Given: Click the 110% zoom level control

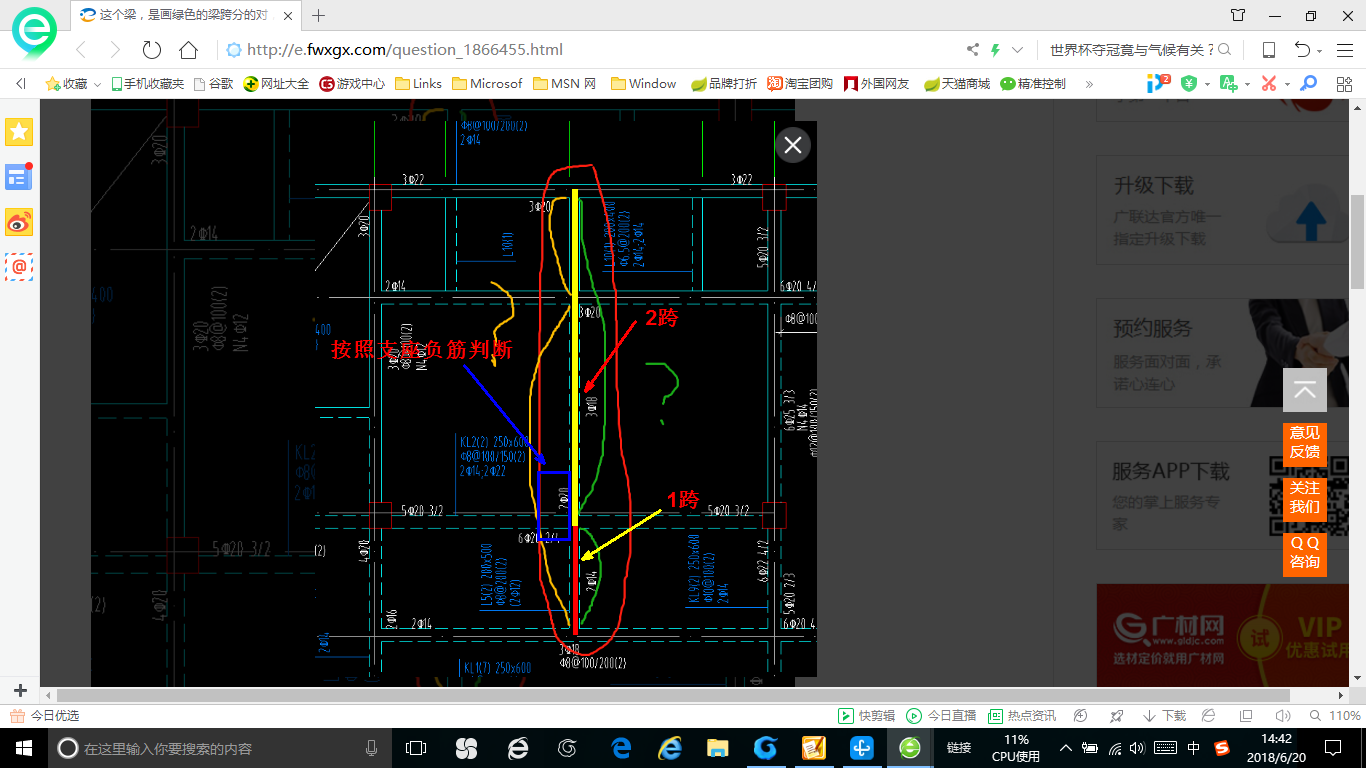Looking at the screenshot, I should tap(1337, 716).
